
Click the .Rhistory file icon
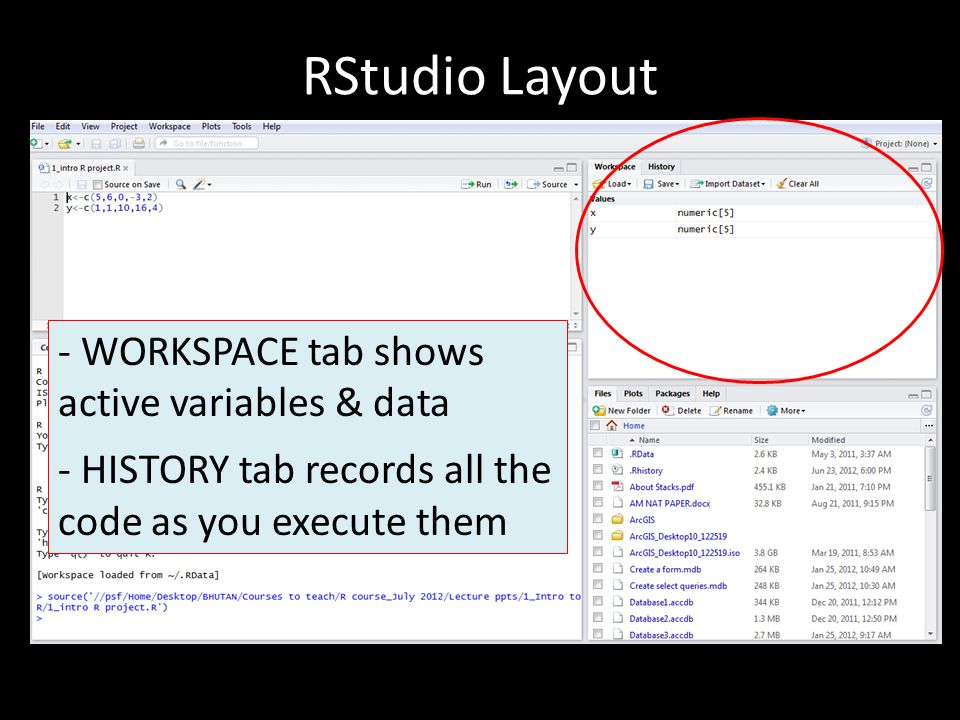[617, 470]
